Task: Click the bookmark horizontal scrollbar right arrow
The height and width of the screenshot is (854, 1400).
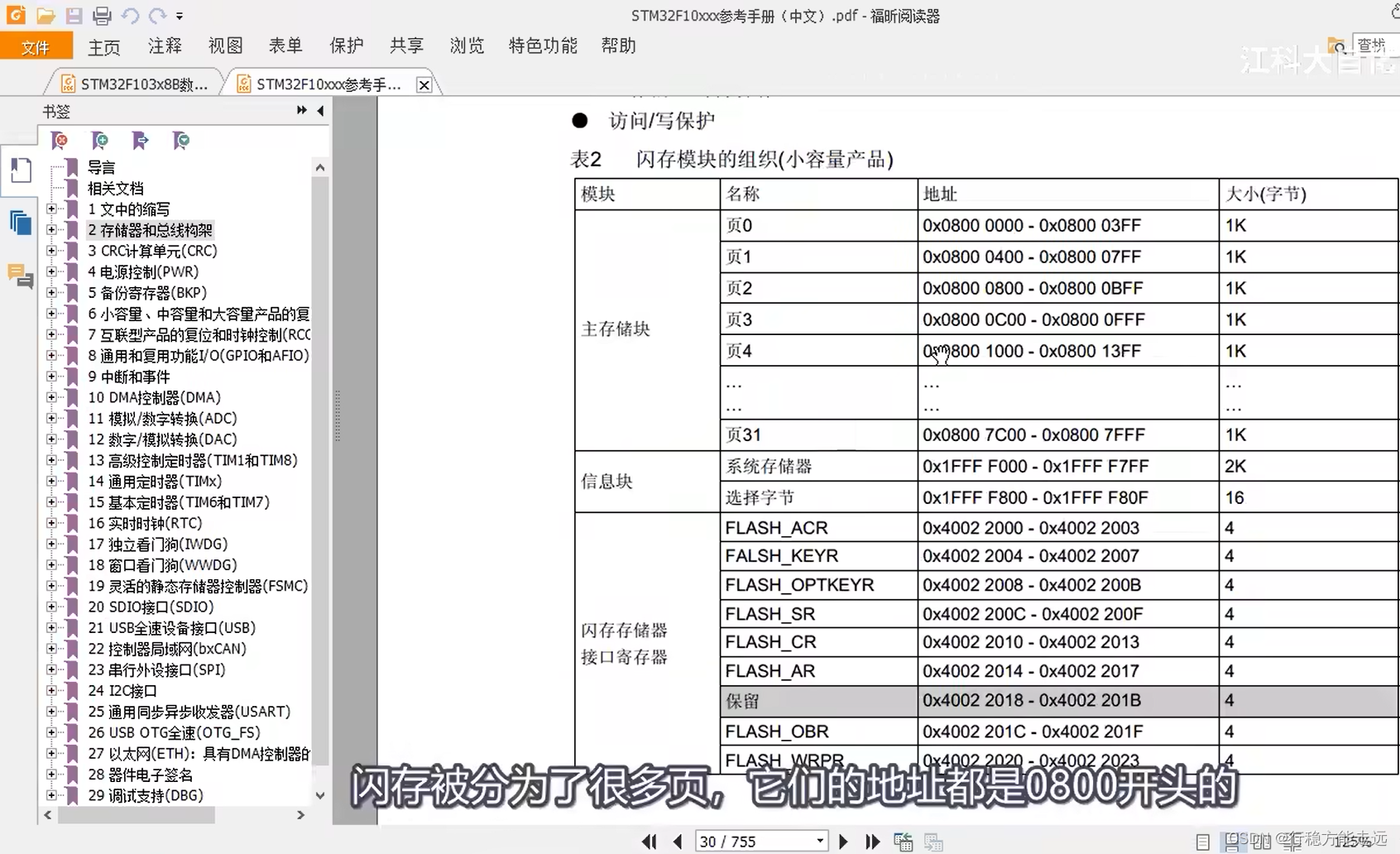Action: click(300, 815)
